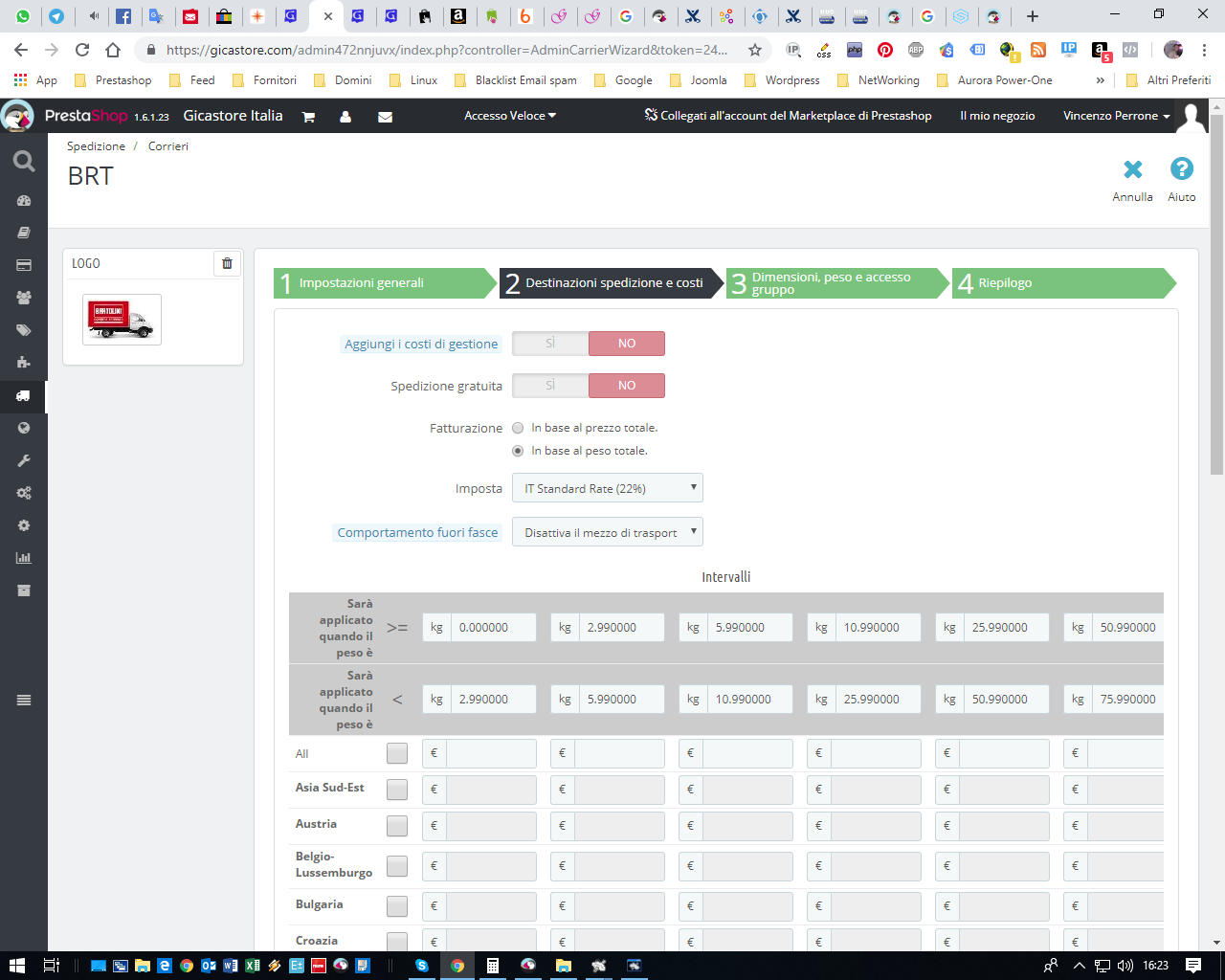Open the stock archive icon in sidebar
1225x980 pixels.
pos(24,590)
